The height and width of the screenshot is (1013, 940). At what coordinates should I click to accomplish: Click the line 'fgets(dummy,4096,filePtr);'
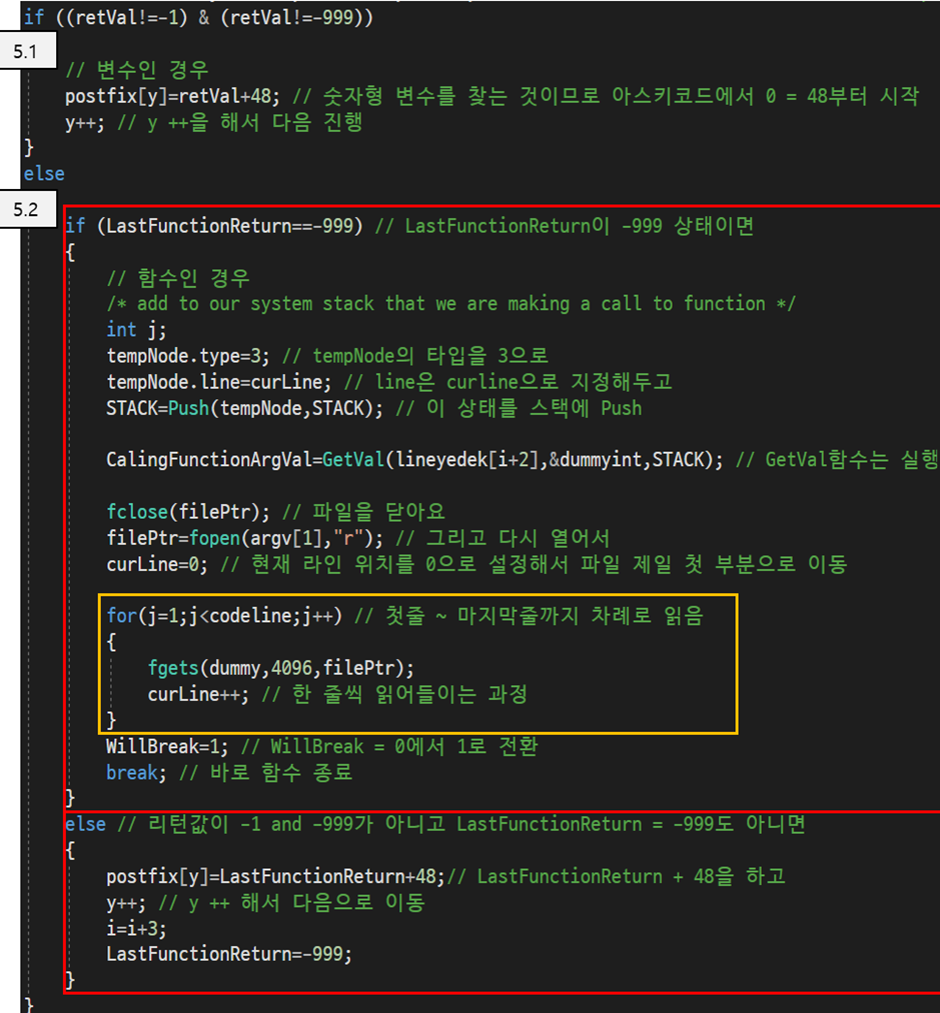(280, 668)
